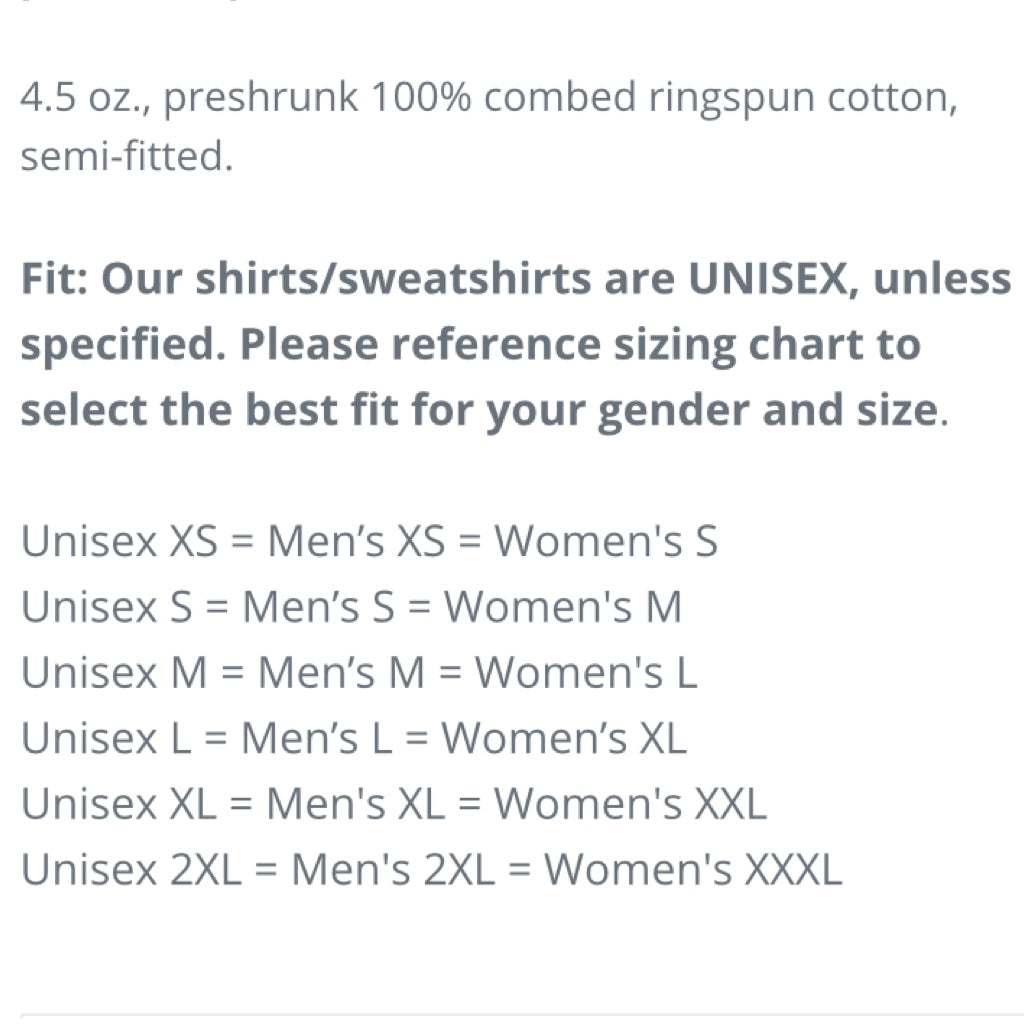Select the "Unisex S = Men's S" sizing line
Screen dimensions: 1024x1024
(351, 607)
